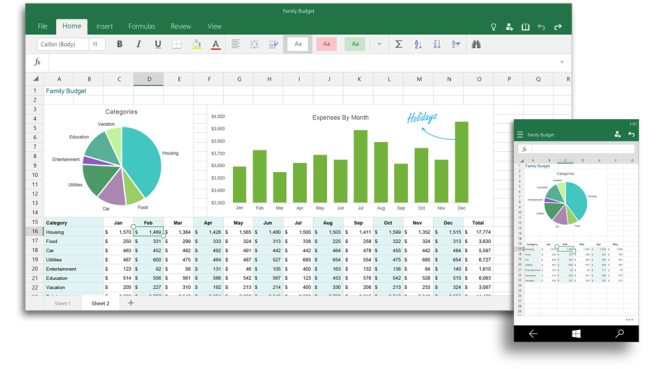657x369 pixels.
Task: Click the AutoSum sigma icon
Action: coord(398,44)
